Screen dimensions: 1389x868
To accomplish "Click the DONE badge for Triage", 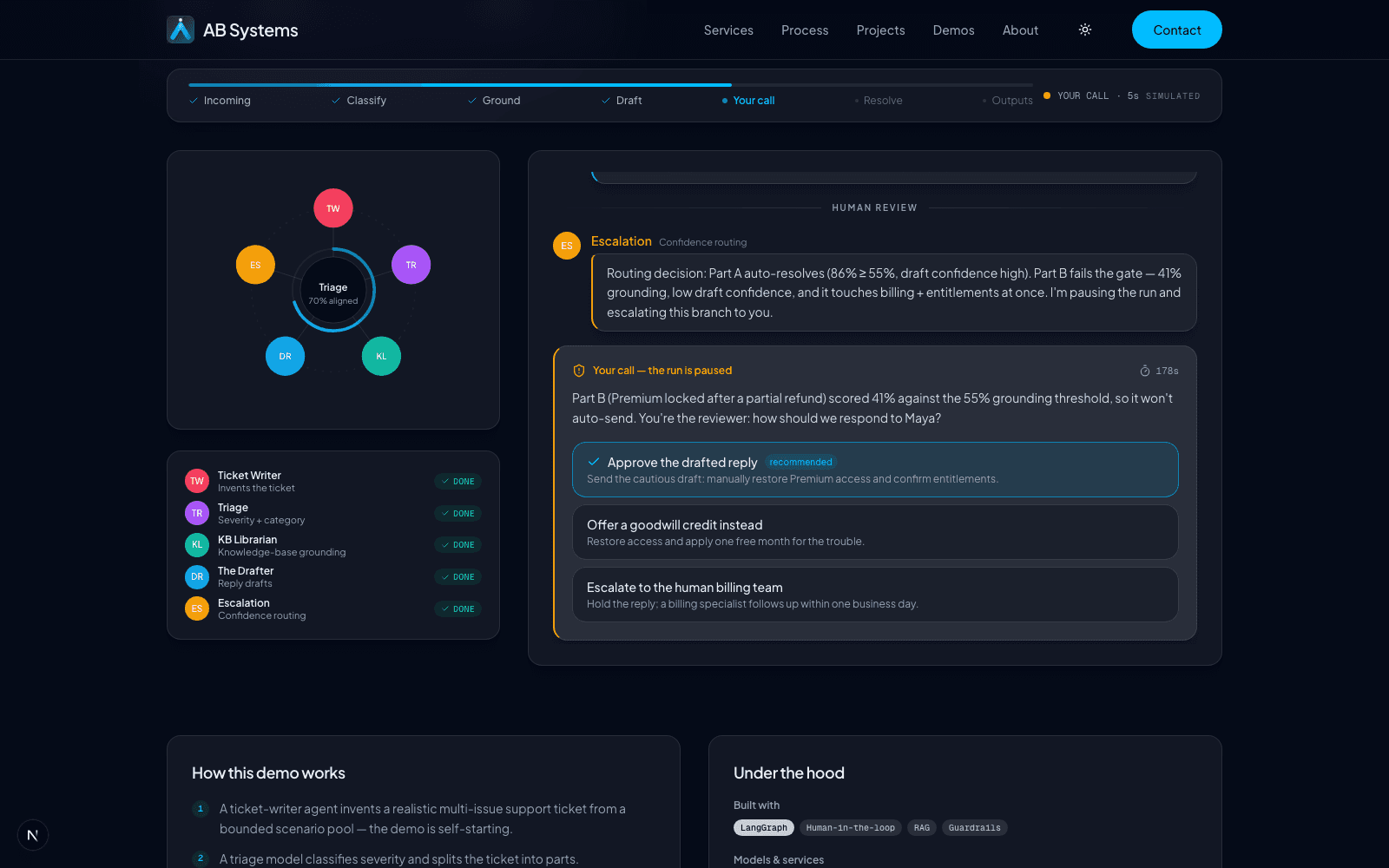I will point(458,514).
